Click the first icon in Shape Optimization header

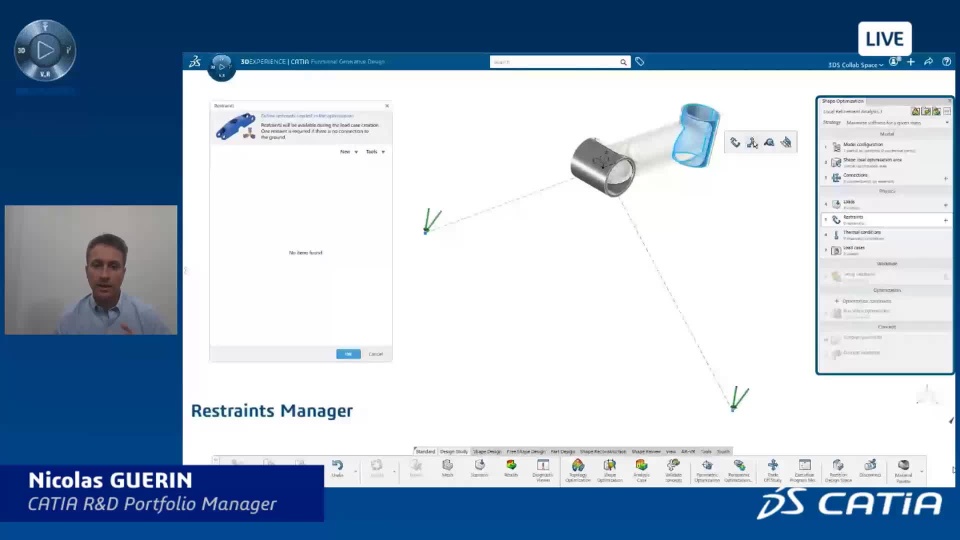tap(915, 111)
